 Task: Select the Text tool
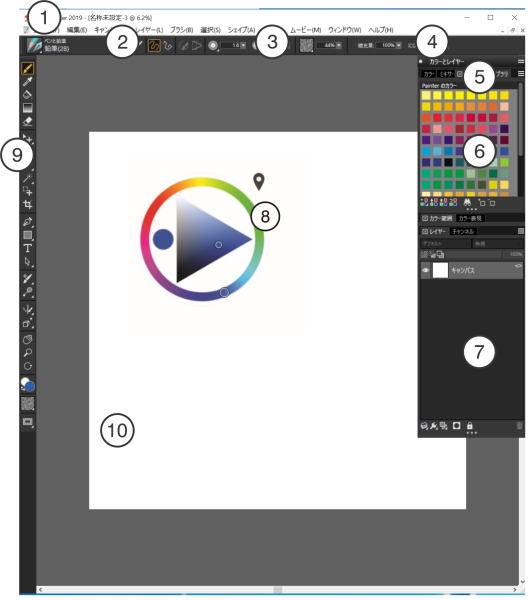point(28,248)
